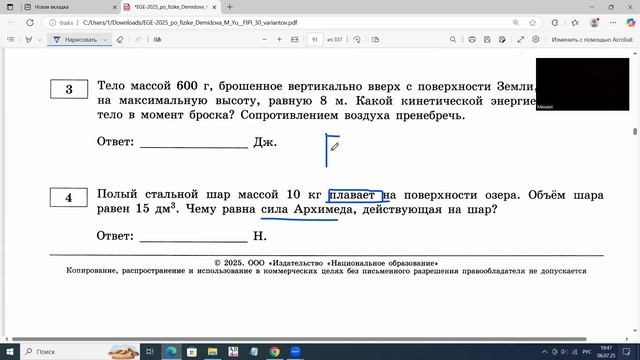
Task: Open Microsoft Store from taskbar
Action: pos(192,351)
